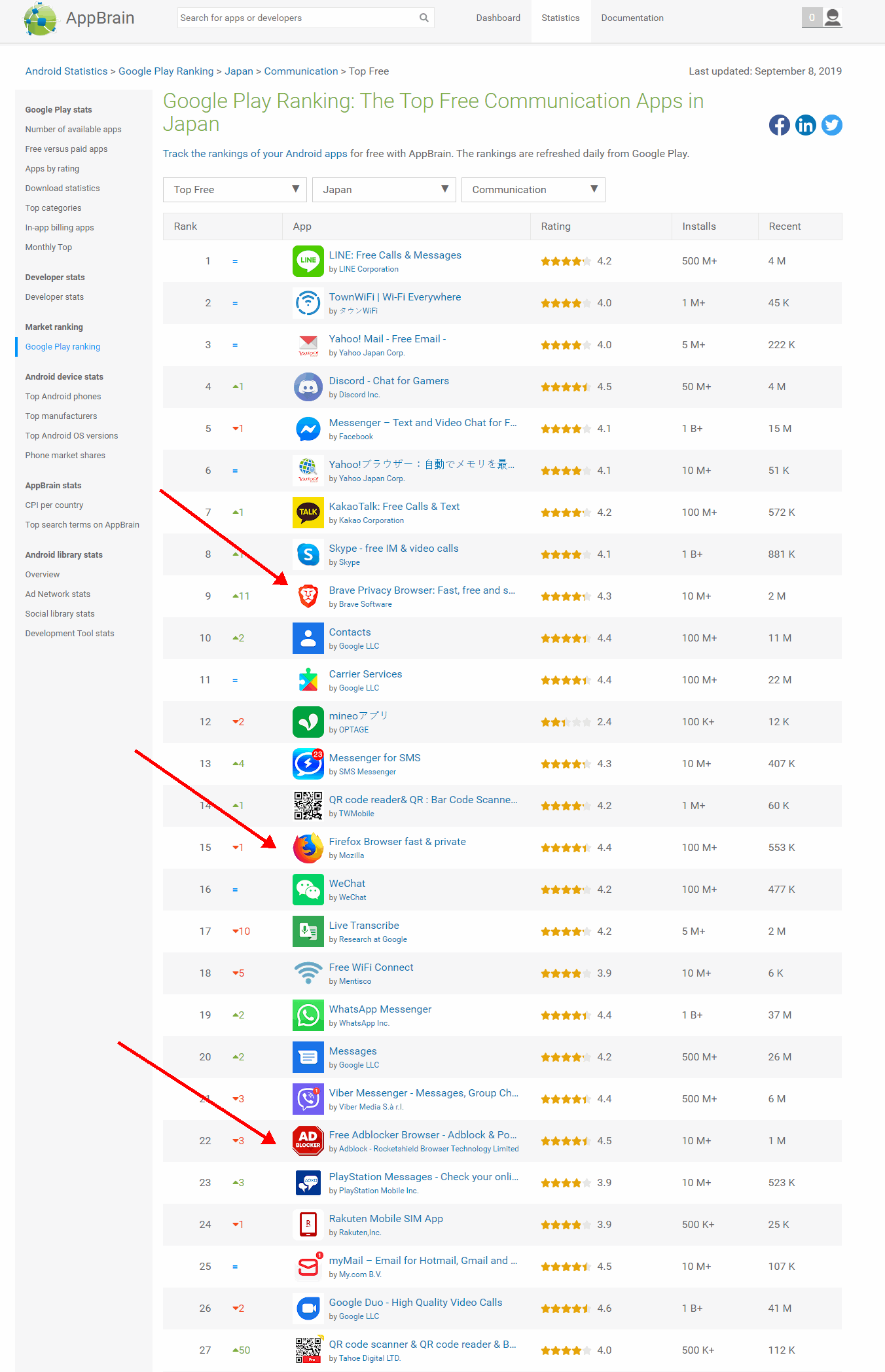Open the KakaoTalk app icon

[308, 513]
